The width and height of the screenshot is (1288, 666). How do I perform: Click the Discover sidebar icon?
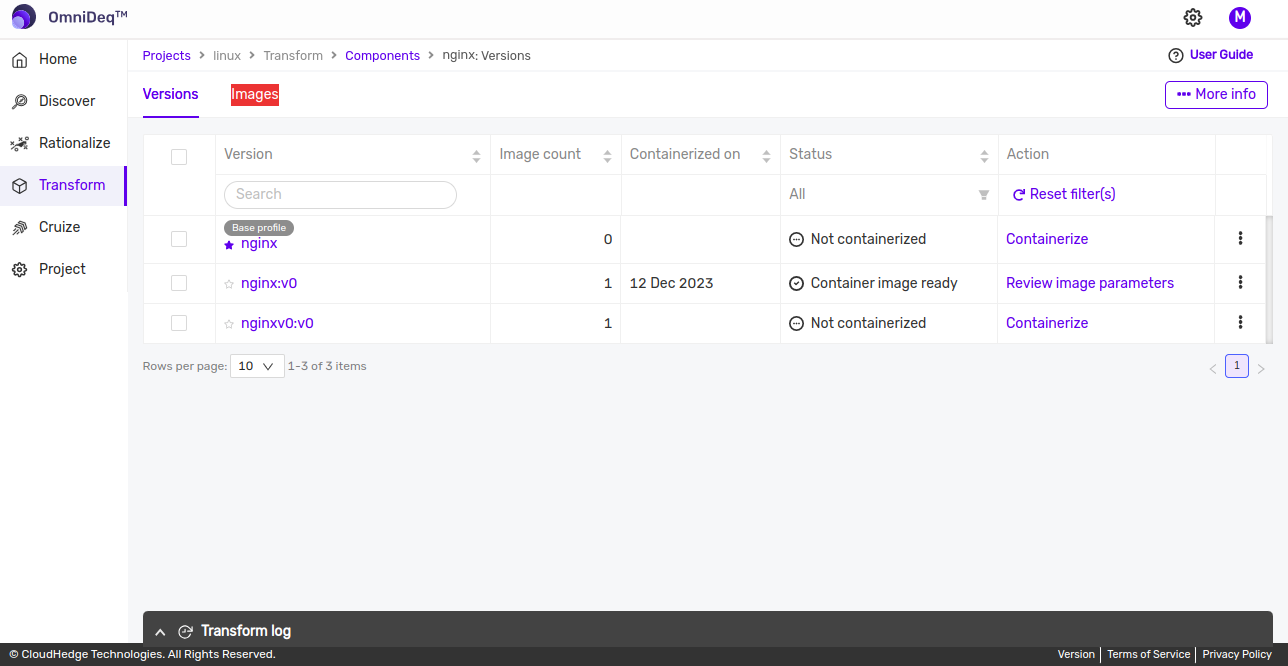19,102
